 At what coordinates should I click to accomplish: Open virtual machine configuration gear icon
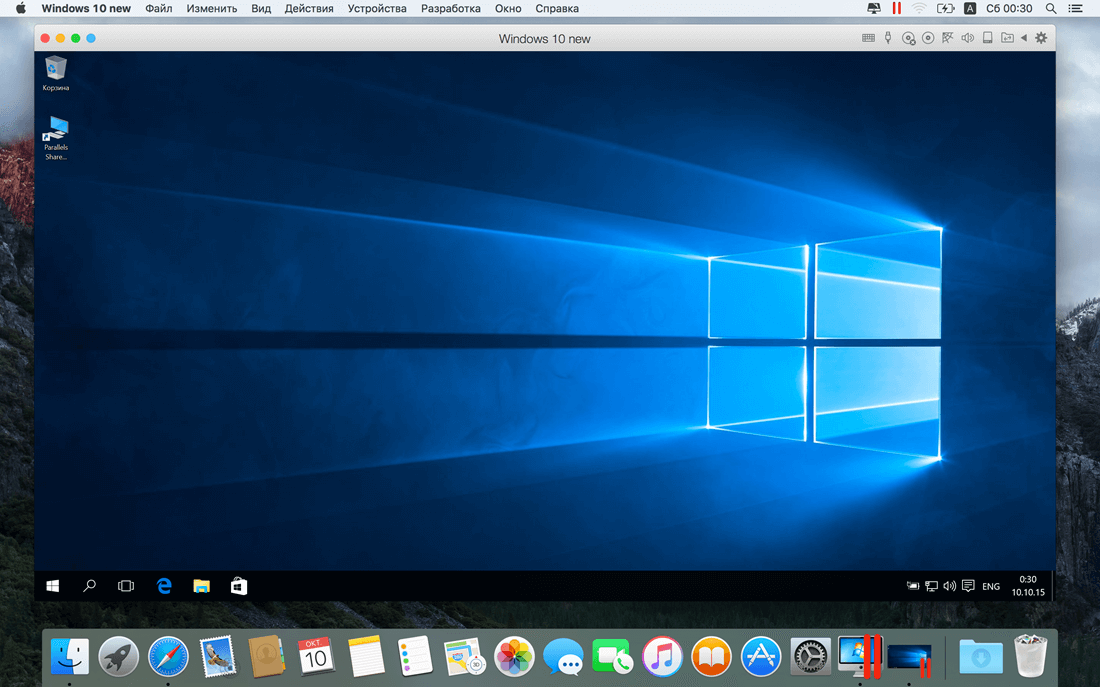pyautogui.click(x=1041, y=38)
